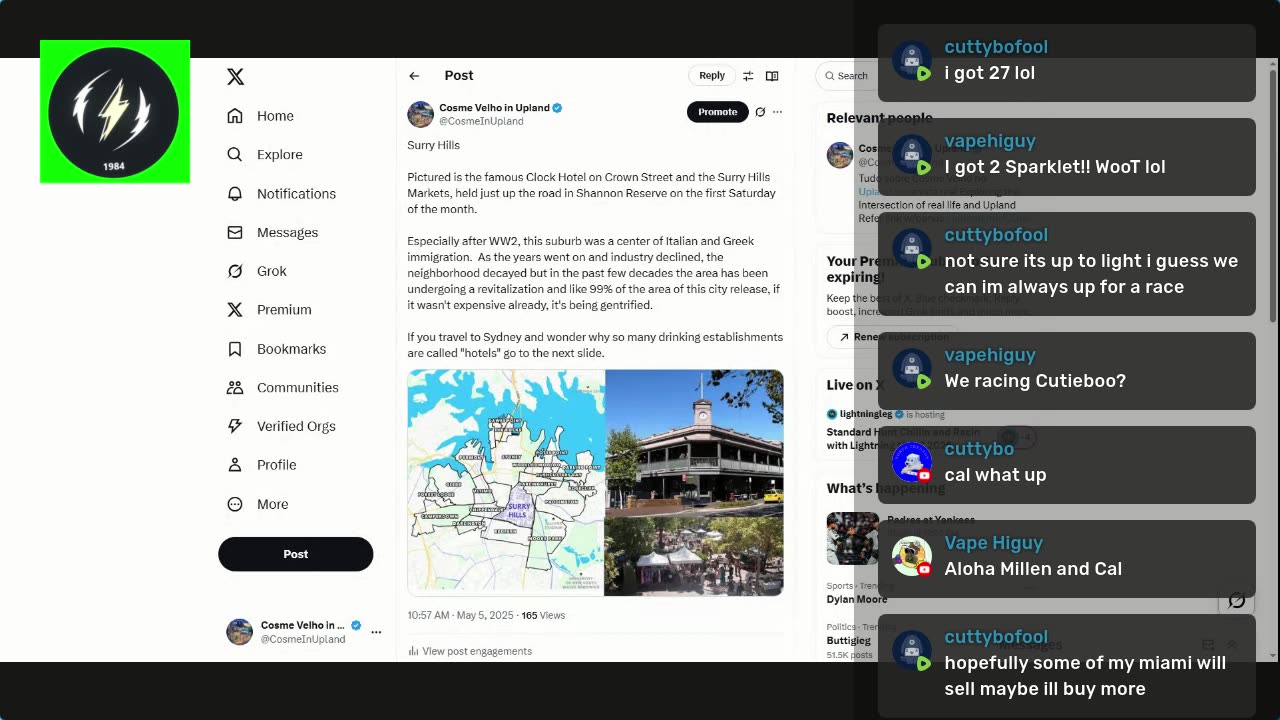This screenshot has width=1280, height=720.
Task: Open View post engagements link
Action: (x=470, y=651)
